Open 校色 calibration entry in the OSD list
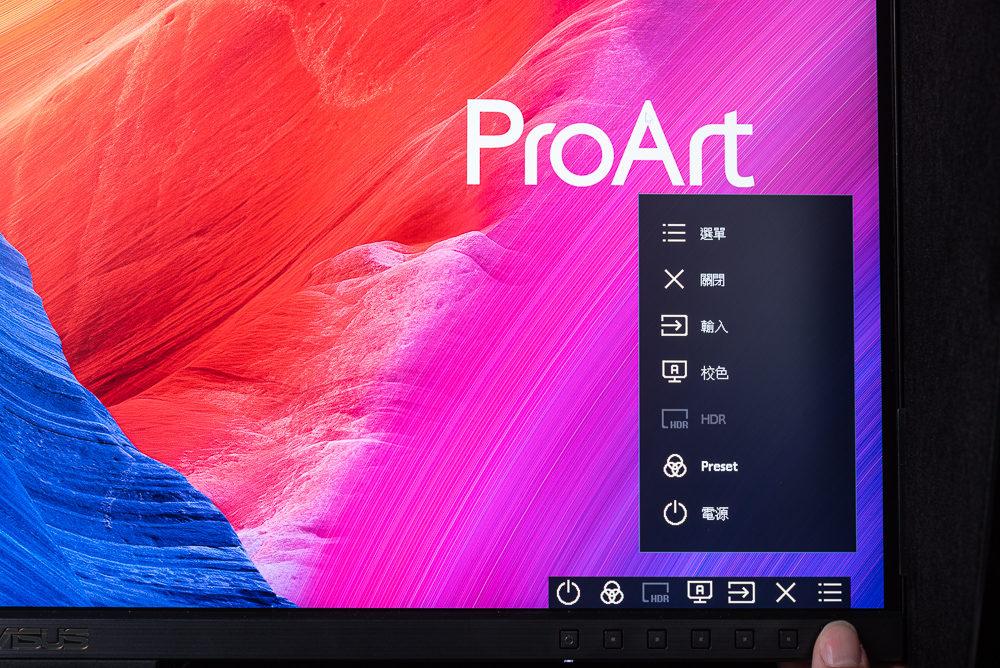 (x=714, y=373)
